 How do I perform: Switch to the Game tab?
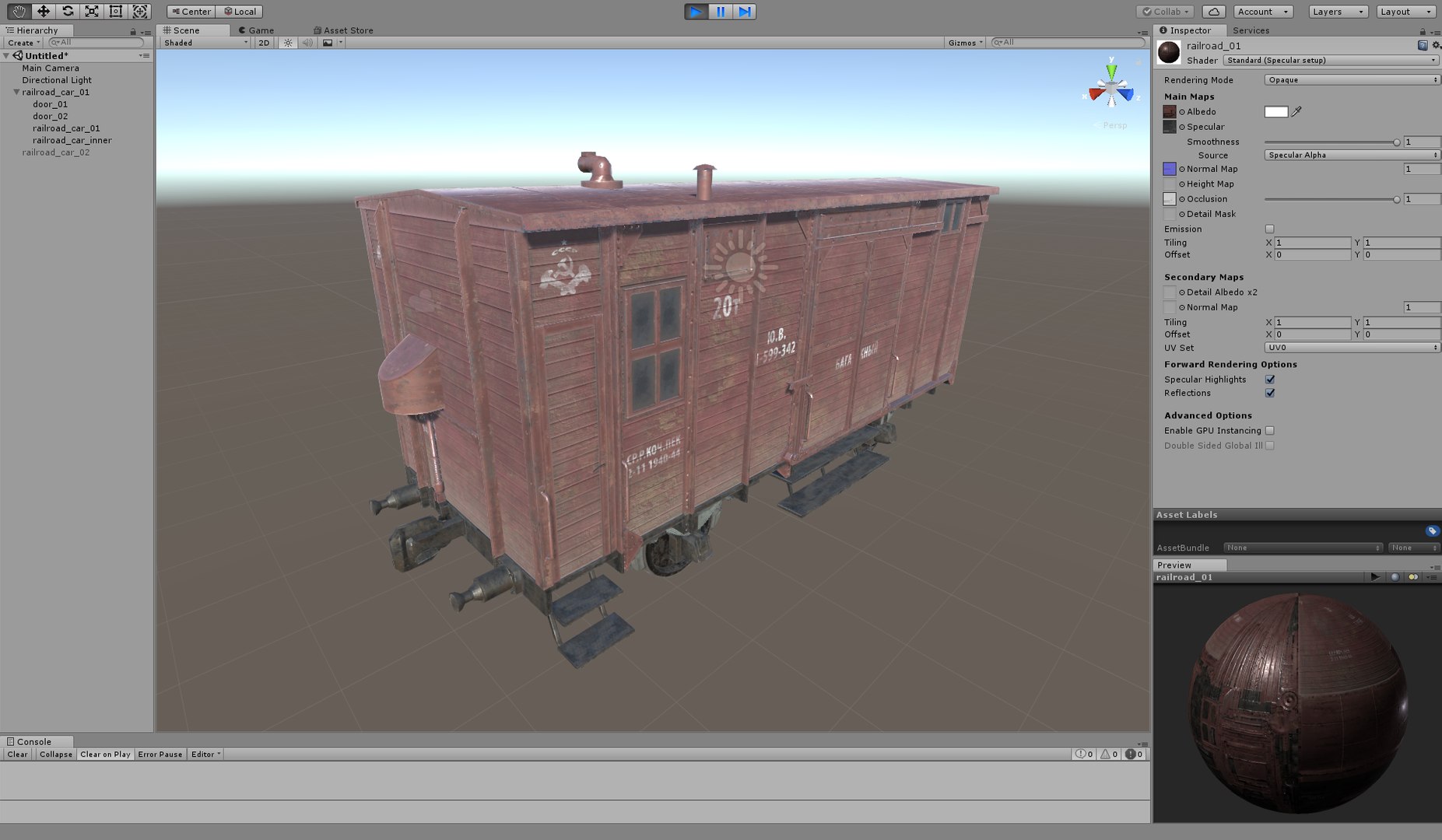pyautogui.click(x=256, y=30)
